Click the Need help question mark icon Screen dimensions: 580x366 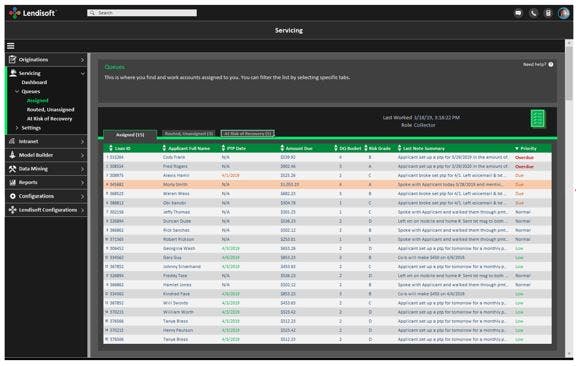(x=551, y=64)
